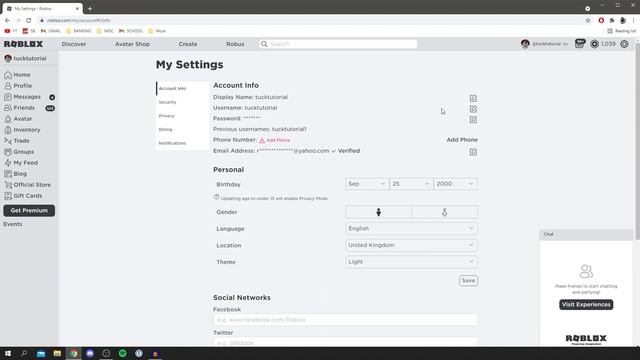640x360 pixels.
Task: Edit the Email Address with its pencil icon
Action: (x=473, y=152)
